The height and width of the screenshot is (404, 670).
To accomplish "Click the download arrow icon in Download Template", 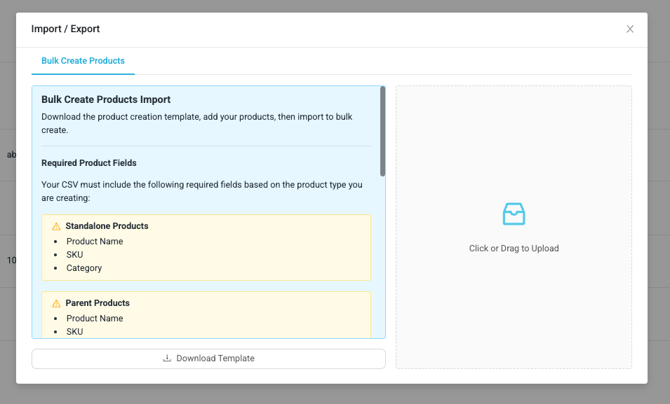I will point(167,358).
